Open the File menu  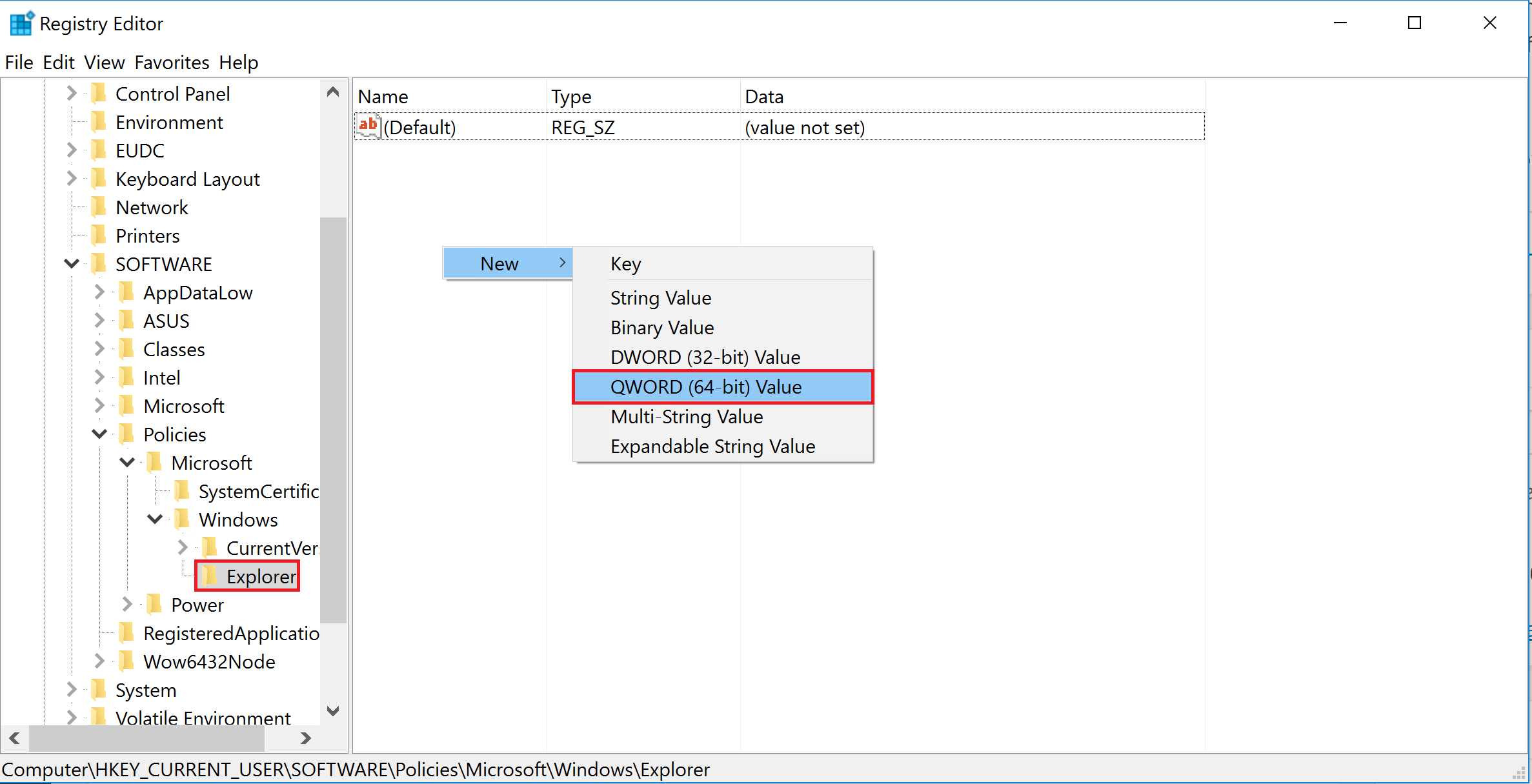(x=19, y=63)
